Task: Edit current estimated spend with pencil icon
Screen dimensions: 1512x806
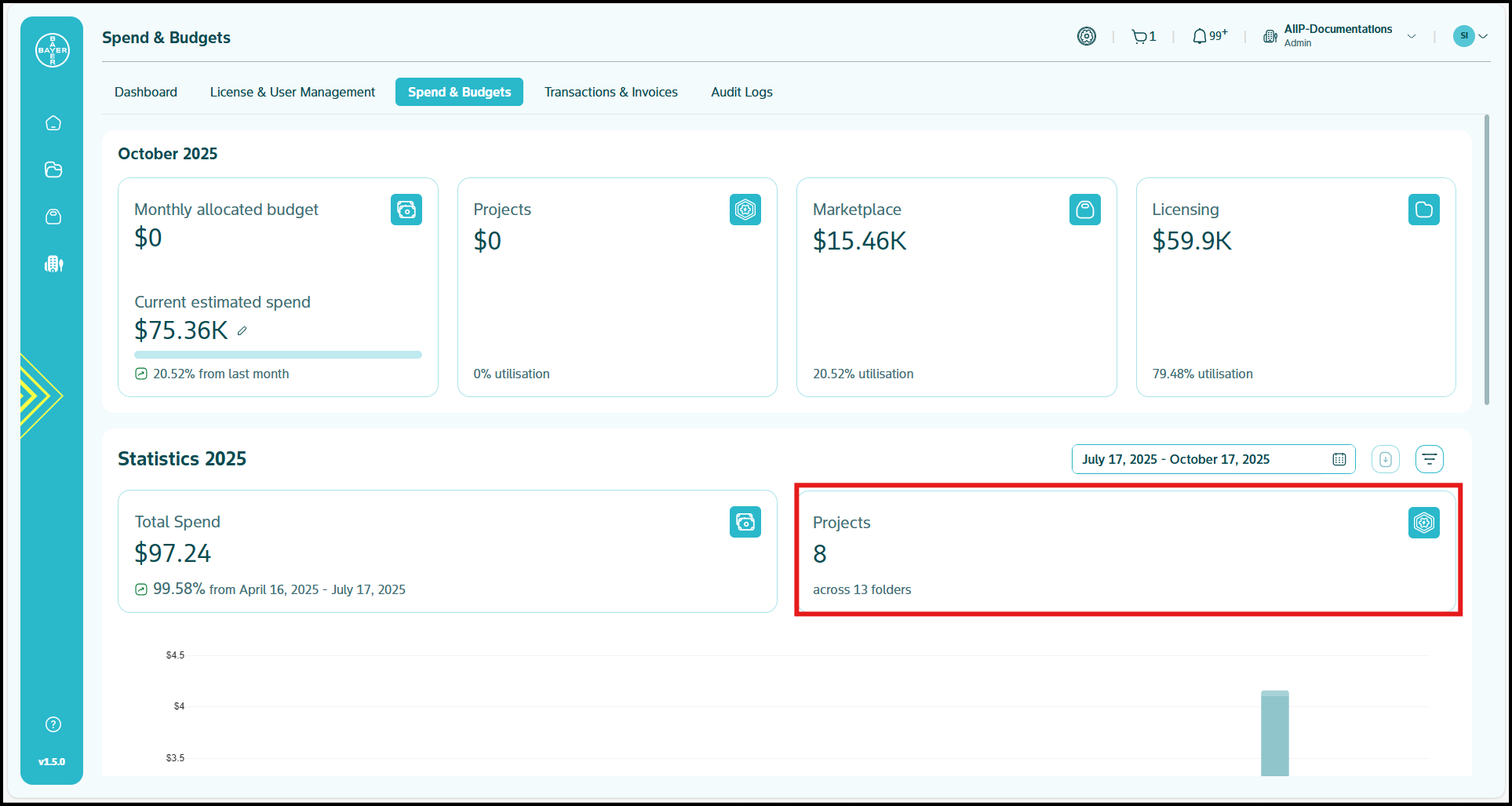Action: 242,331
